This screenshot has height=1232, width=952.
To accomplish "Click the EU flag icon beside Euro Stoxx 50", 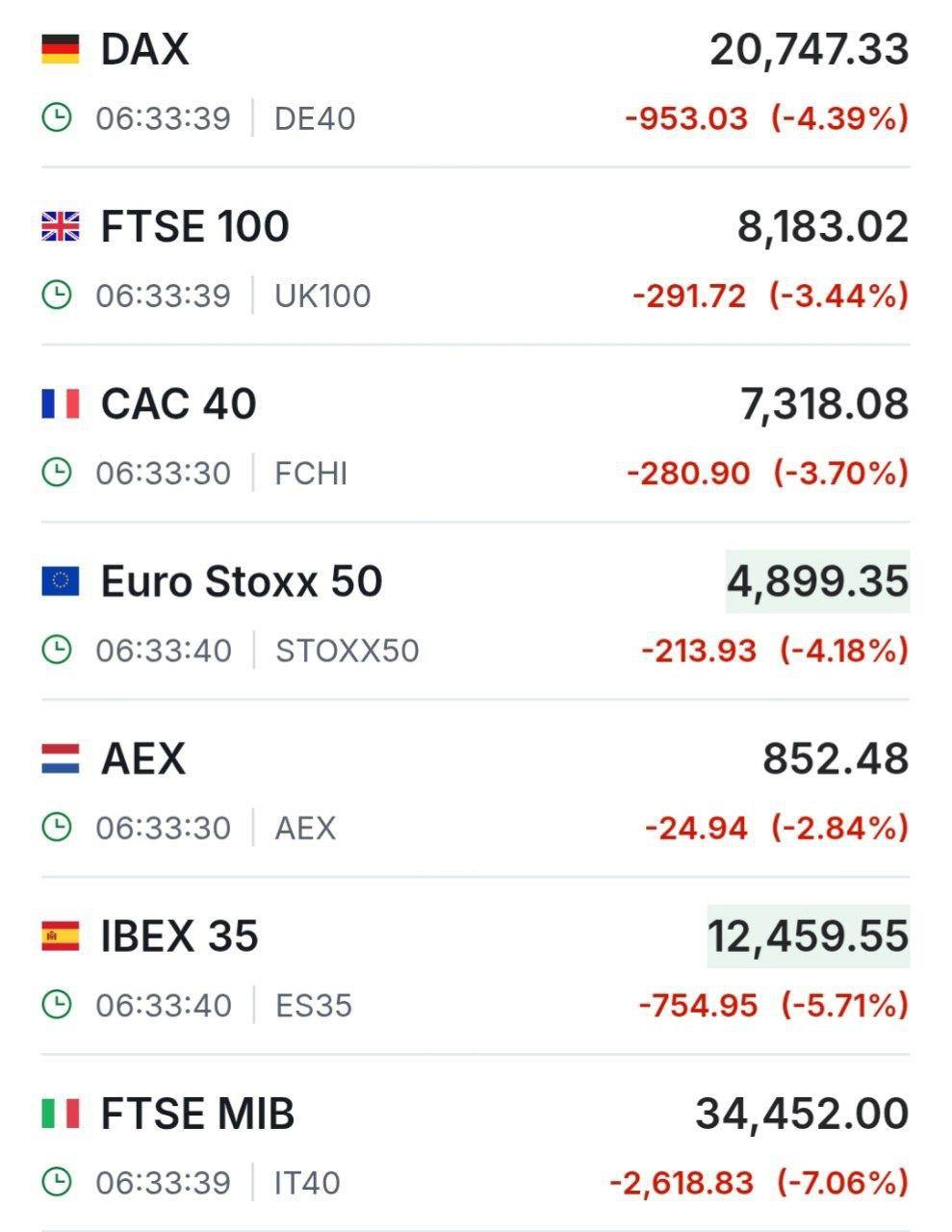I will click(x=60, y=581).
